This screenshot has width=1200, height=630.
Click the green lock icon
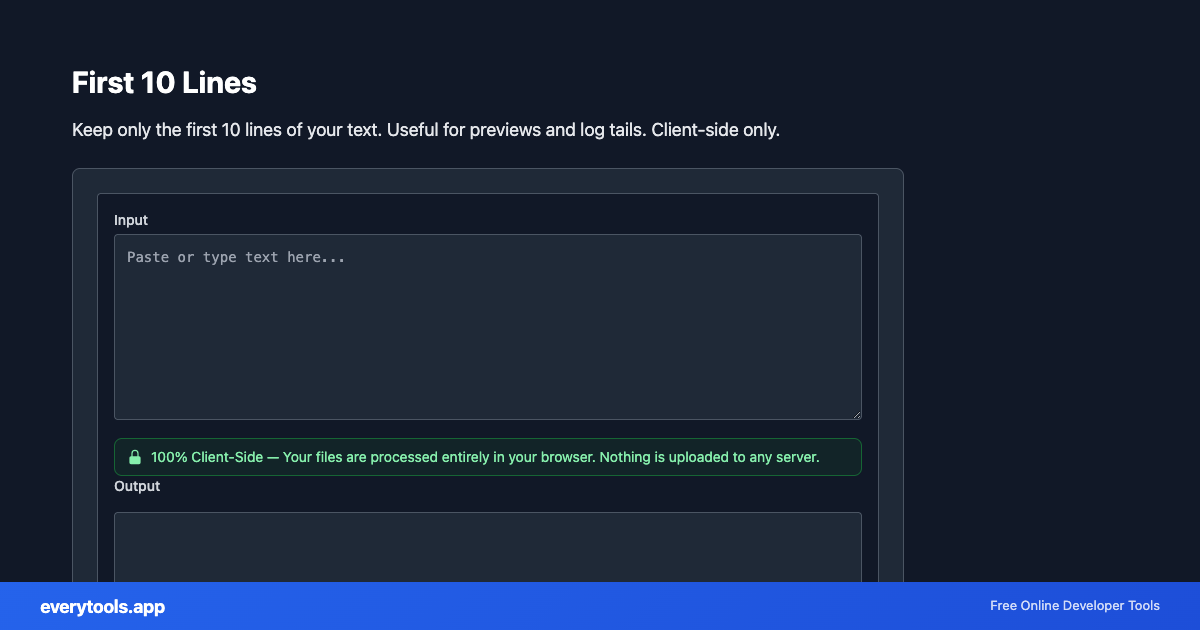click(x=135, y=457)
